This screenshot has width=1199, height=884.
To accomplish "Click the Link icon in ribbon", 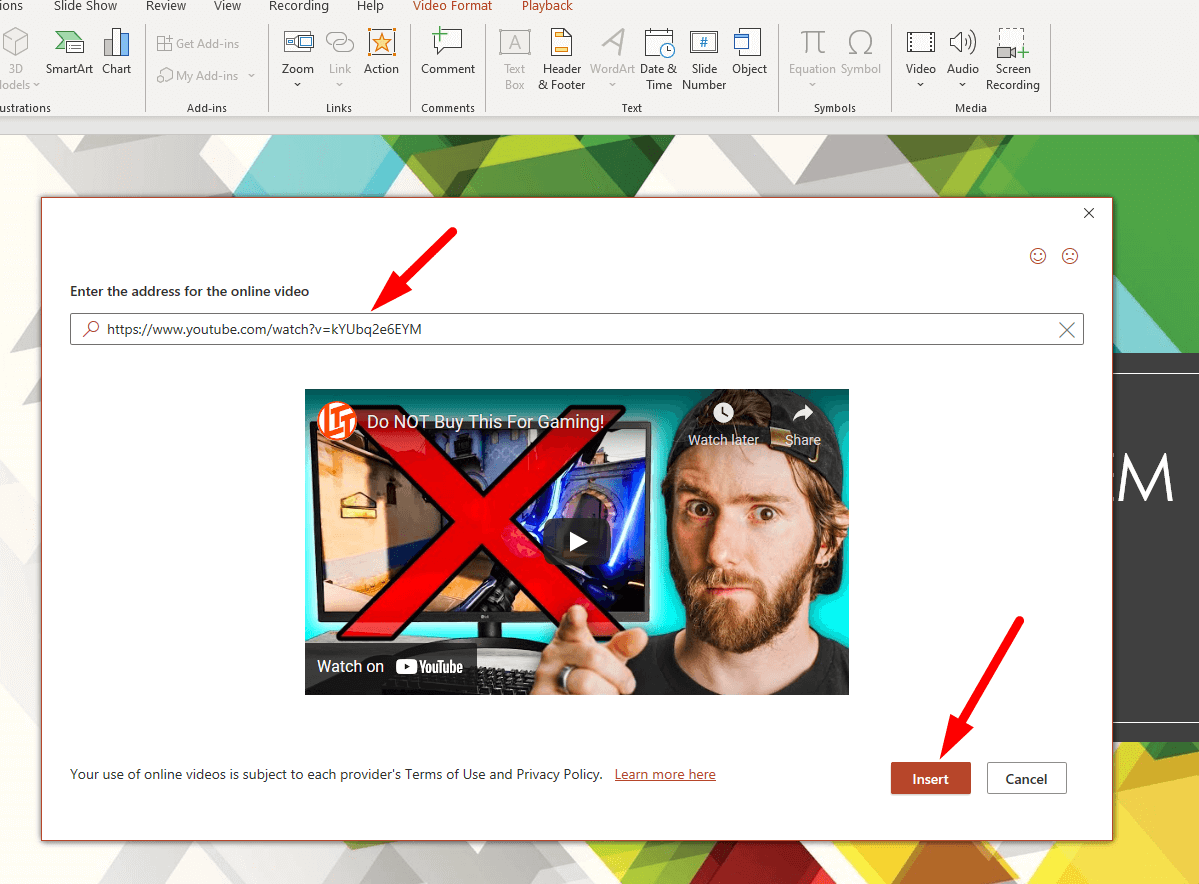I will tap(340, 42).
